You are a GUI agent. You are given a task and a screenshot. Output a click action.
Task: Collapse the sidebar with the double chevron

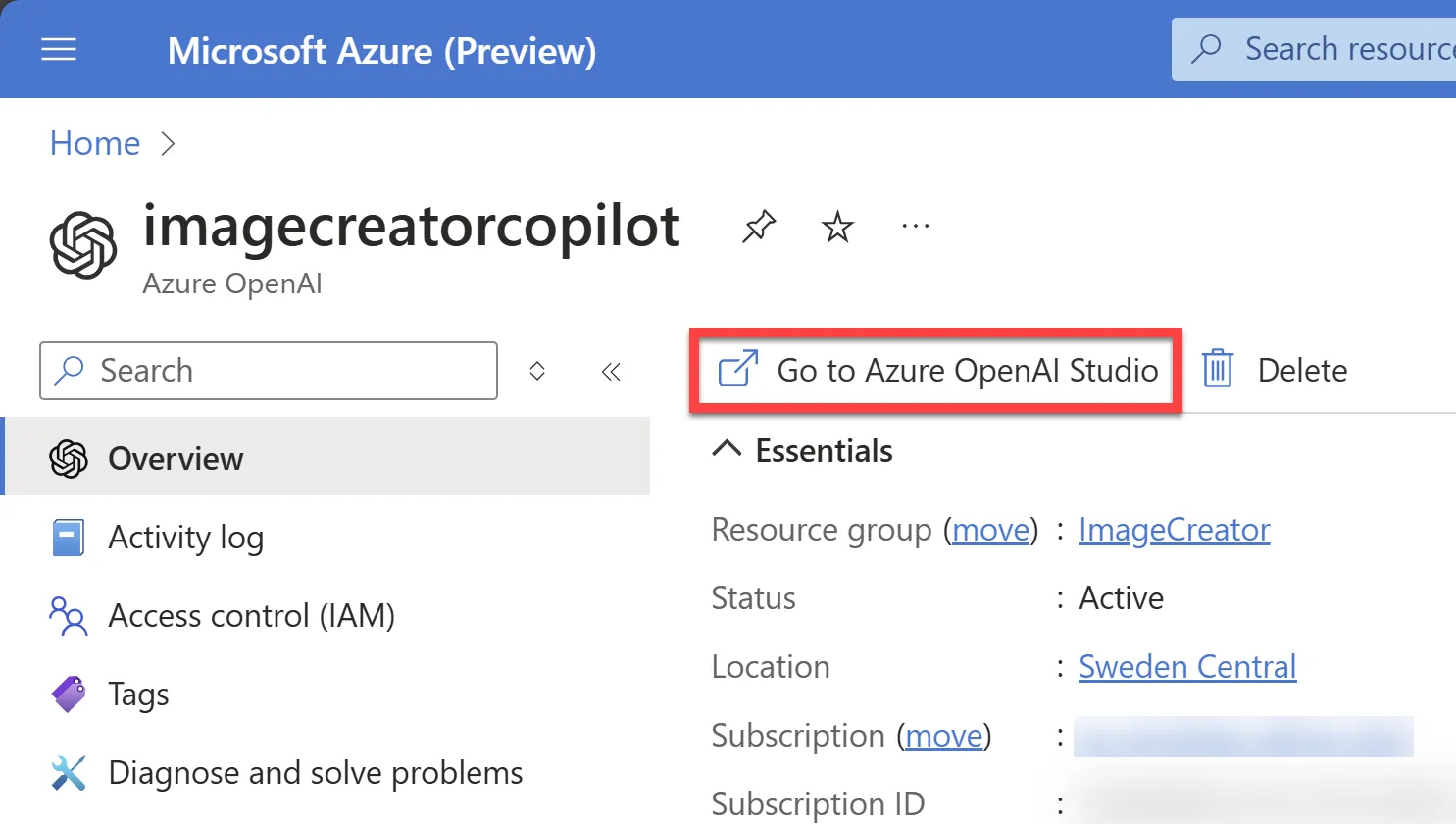tap(611, 371)
